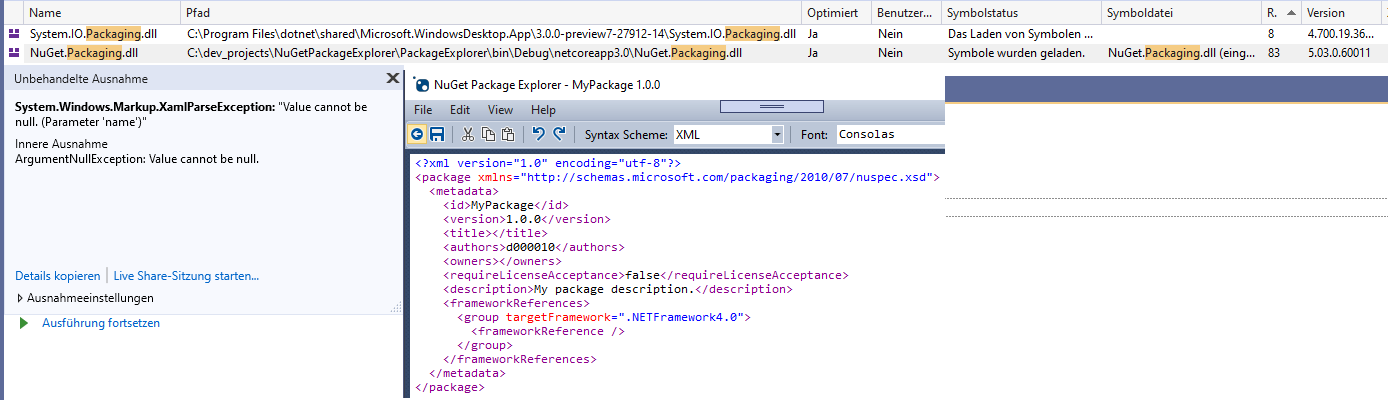Click Live Share-Sitzung starten link
Viewport: 1388px width, 400px height.
coord(186,276)
